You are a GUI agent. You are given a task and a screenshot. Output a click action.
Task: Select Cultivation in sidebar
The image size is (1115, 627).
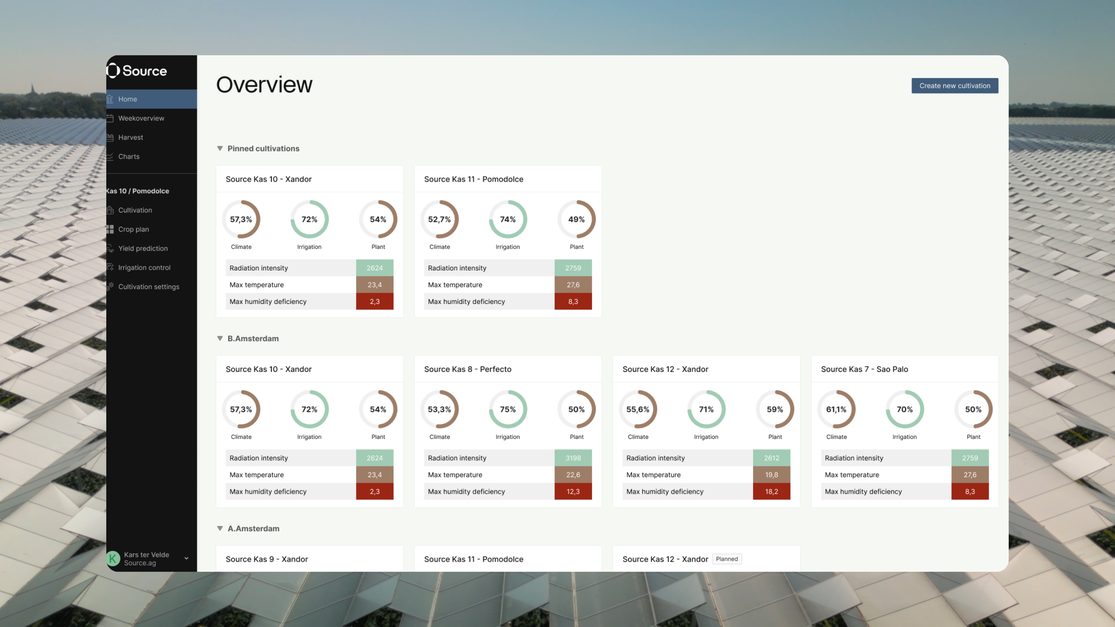click(135, 210)
